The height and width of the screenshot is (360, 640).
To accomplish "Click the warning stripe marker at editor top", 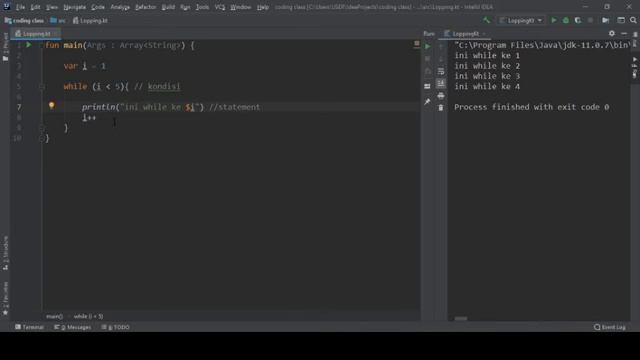I will pyautogui.click(x=416, y=44).
